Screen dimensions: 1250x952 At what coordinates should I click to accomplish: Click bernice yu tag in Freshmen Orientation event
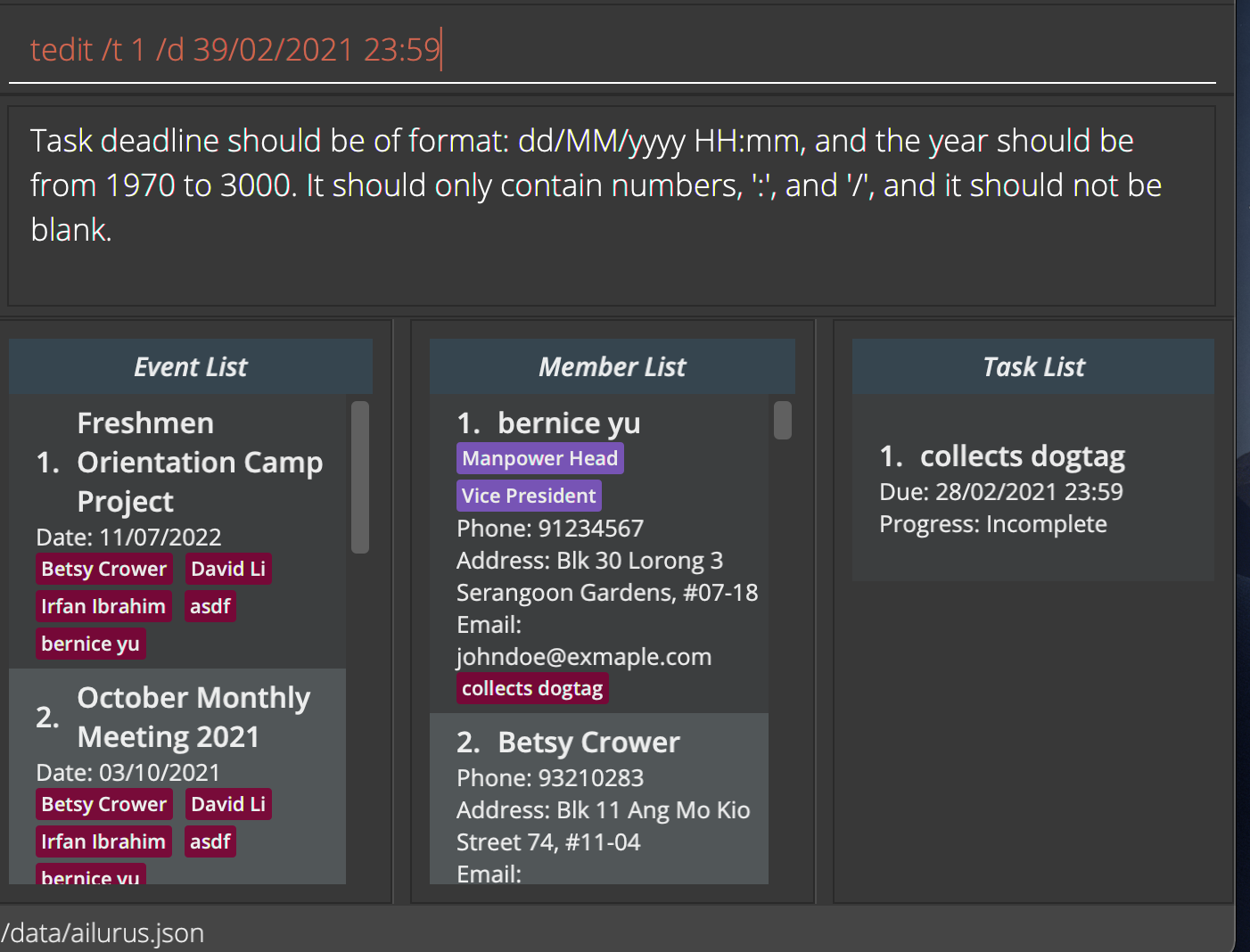click(x=90, y=644)
